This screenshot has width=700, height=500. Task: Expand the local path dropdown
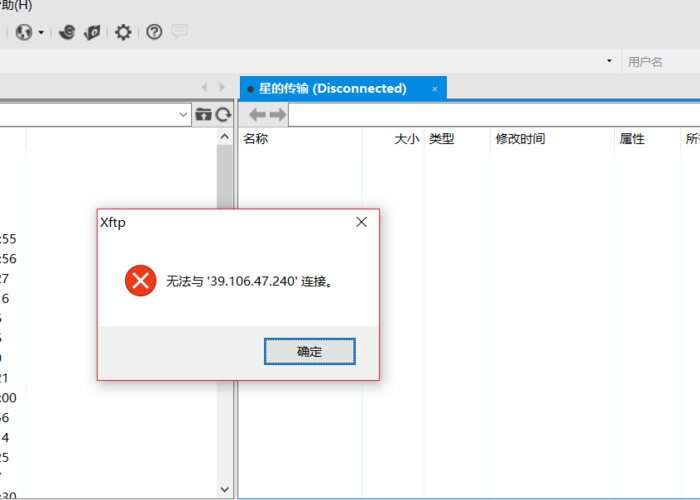click(183, 115)
